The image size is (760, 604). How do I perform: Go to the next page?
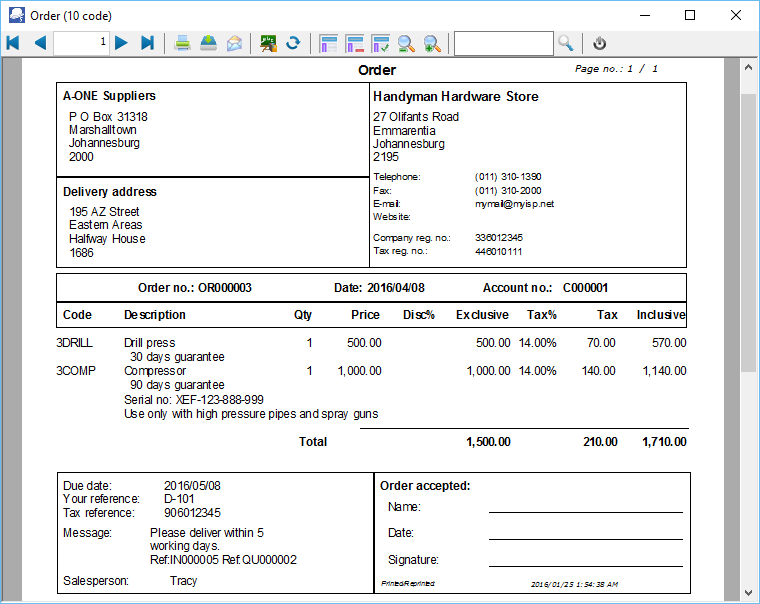pos(121,43)
